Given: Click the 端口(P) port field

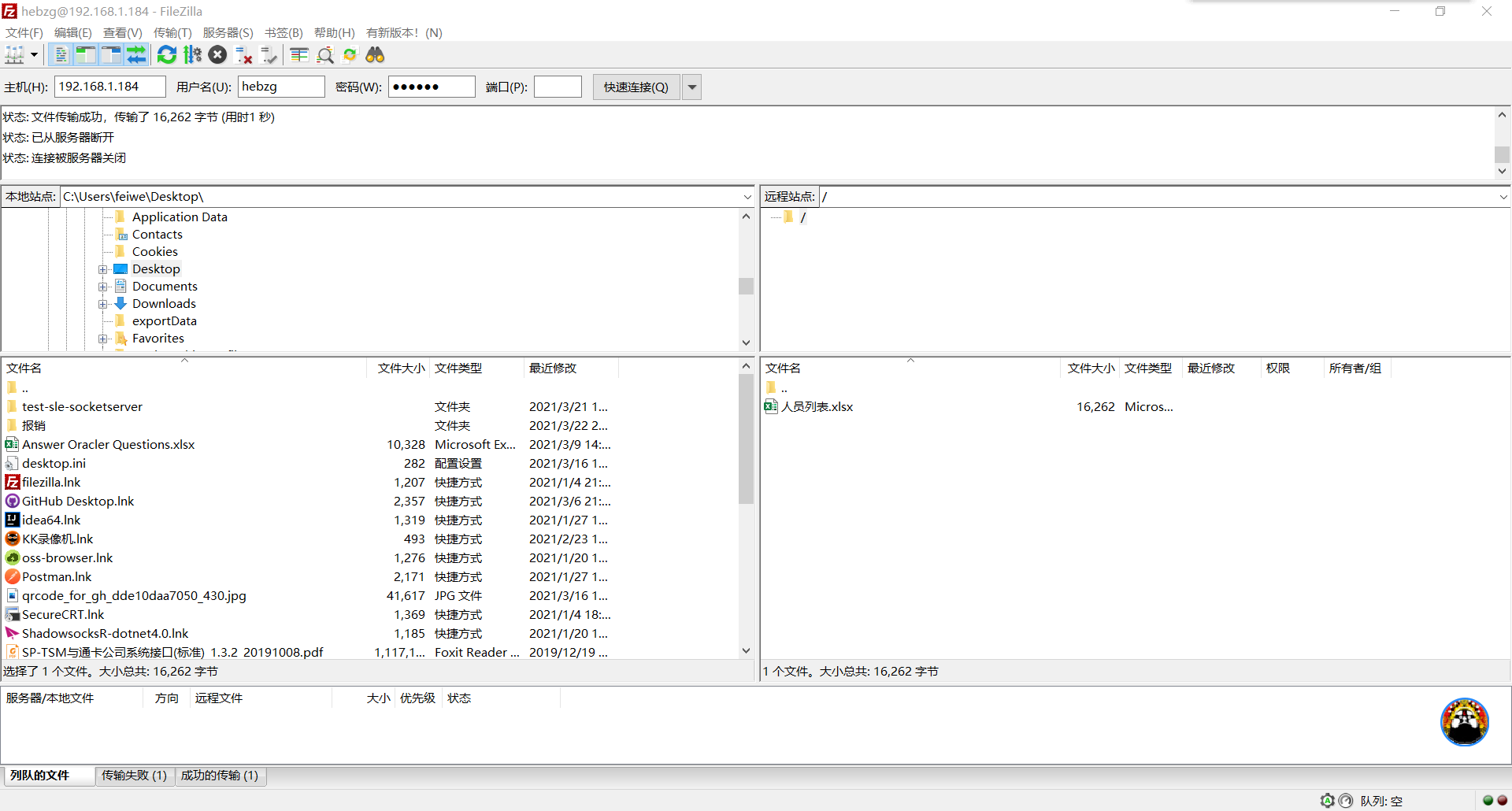Looking at the screenshot, I should tap(558, 87).
